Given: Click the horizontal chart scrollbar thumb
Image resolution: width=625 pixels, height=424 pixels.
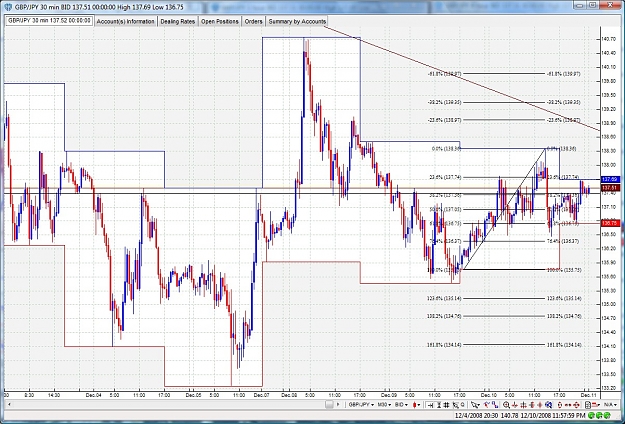Looking at the screenshot, I should point(329,404).
